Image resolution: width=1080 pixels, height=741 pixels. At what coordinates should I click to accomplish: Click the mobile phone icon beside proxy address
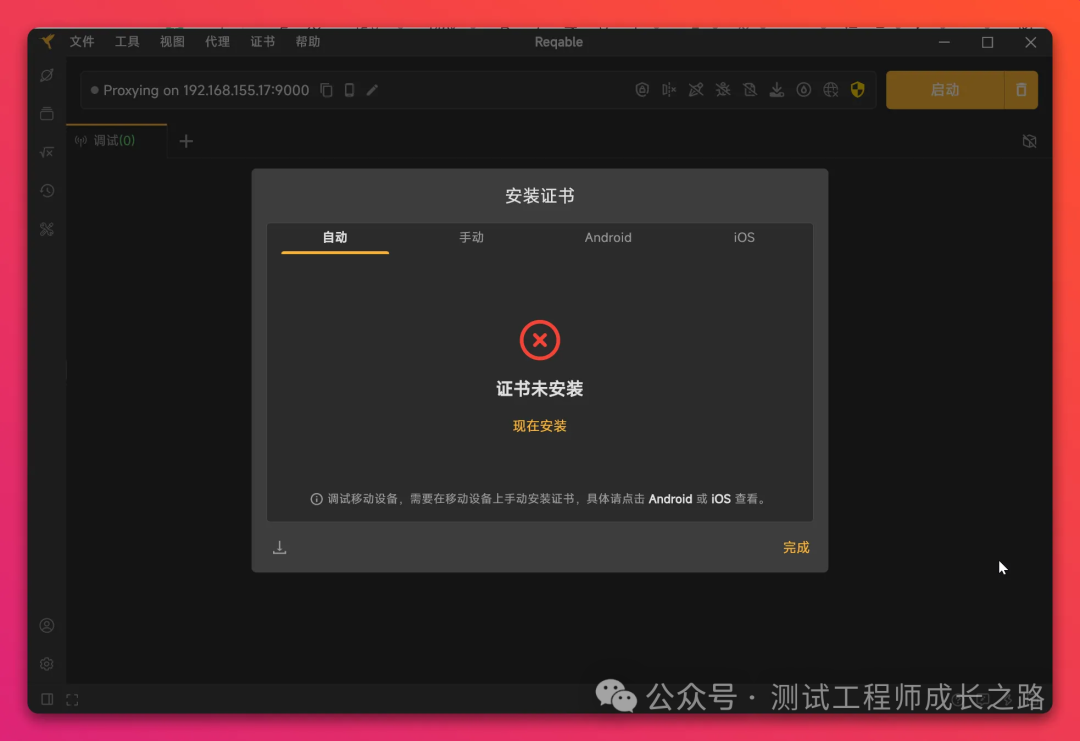pos(349,90)
